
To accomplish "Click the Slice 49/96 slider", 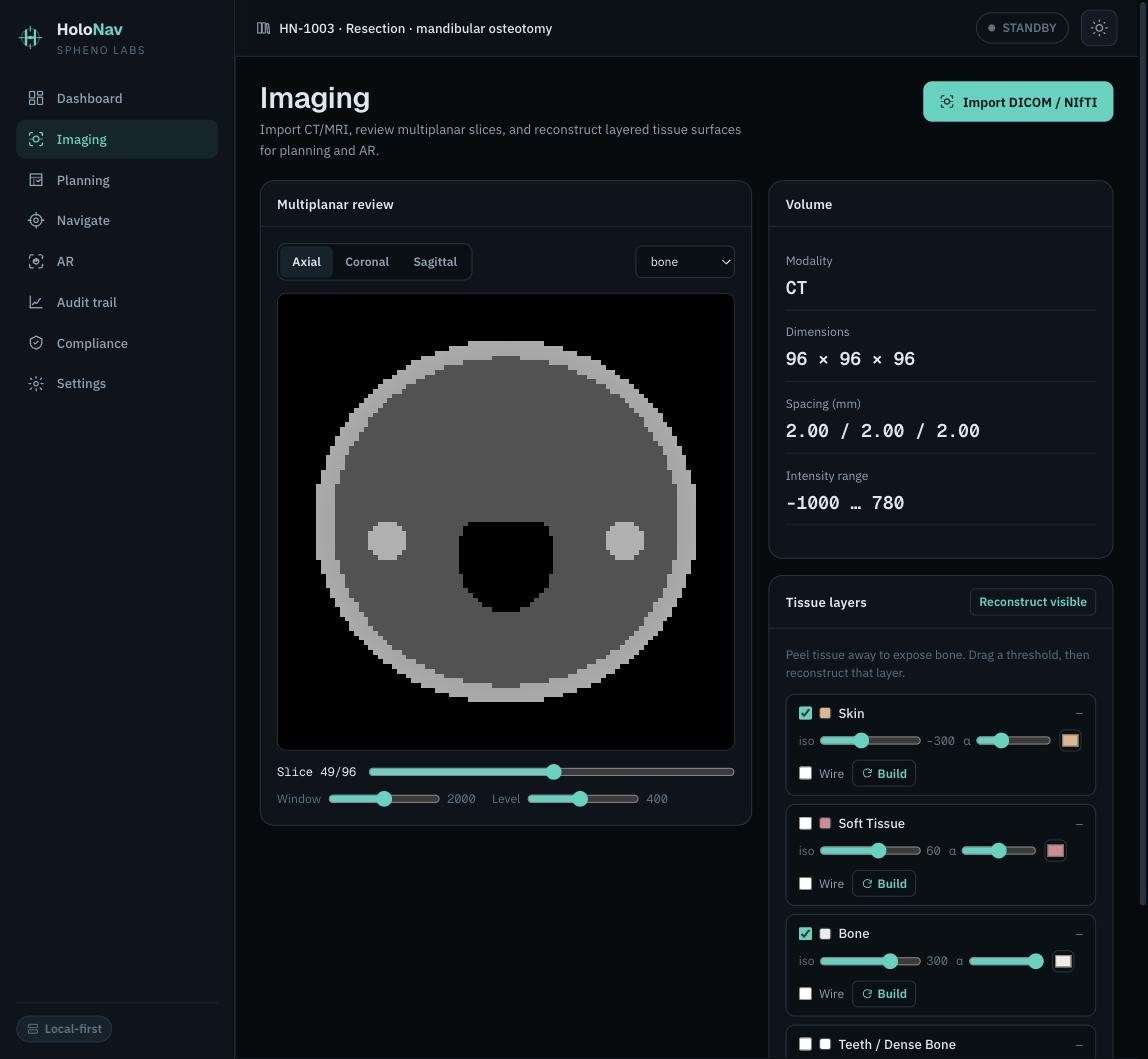I will [x=551, y=772].
